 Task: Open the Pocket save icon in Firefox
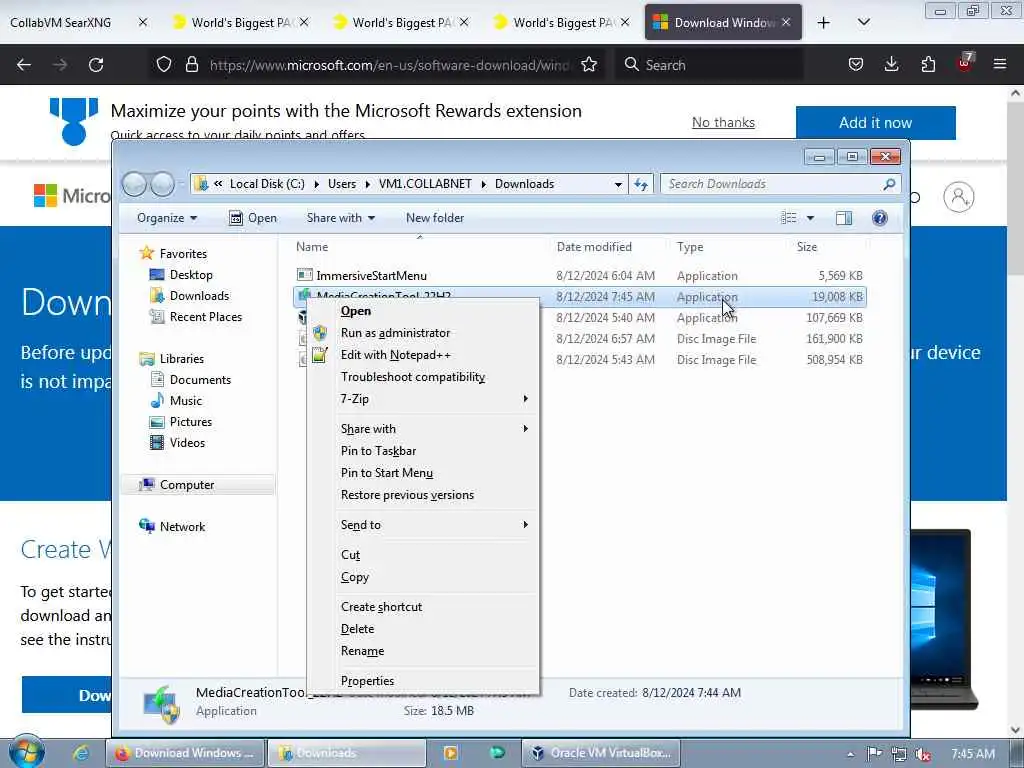coord(856,64)
